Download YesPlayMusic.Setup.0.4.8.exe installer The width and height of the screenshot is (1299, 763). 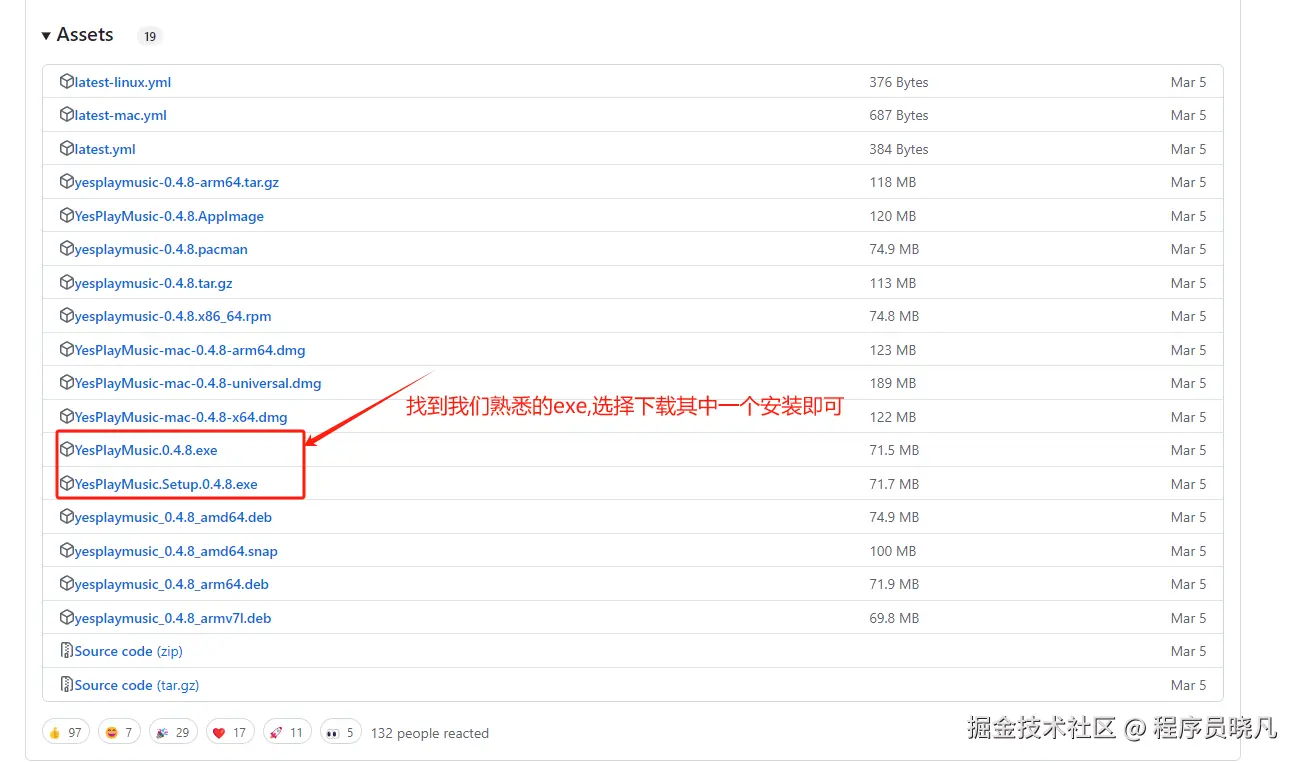[166, 484]
